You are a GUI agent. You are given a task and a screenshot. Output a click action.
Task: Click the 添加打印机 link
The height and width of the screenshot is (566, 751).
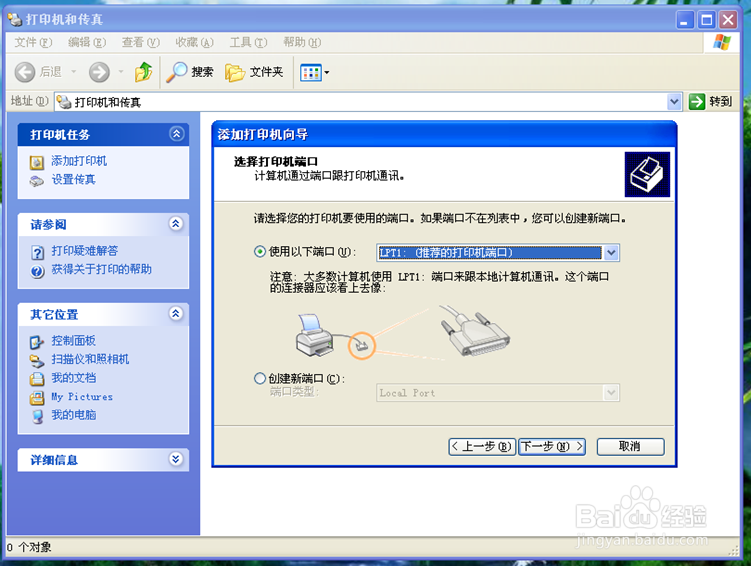pos(79,161)
